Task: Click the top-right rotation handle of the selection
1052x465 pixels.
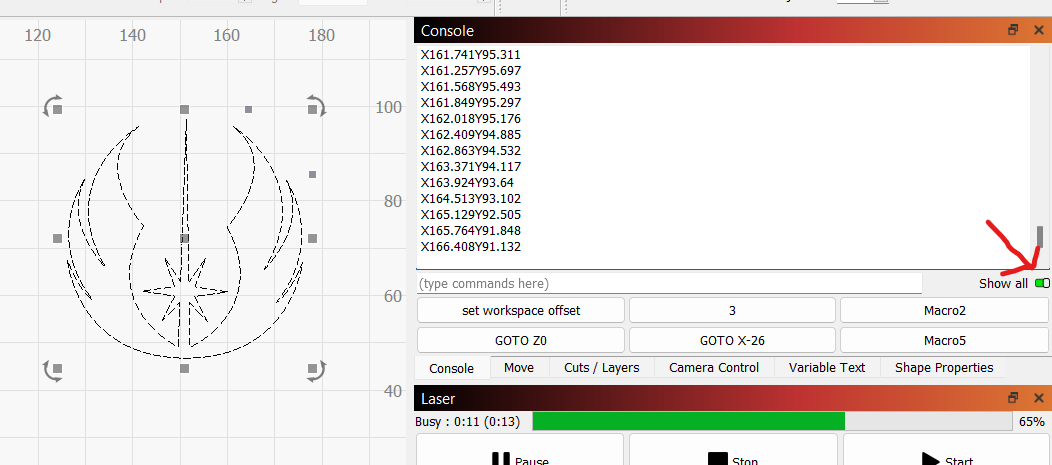Action: click(316, 105)
